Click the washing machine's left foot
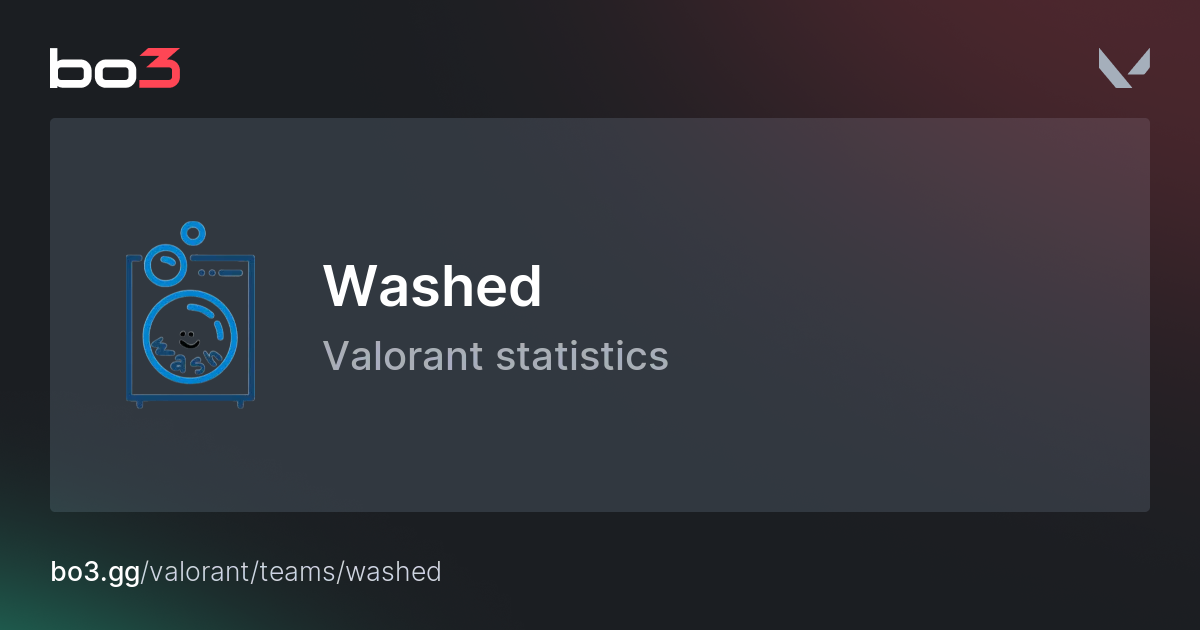The height and width of the screenshot is (630, 1200). [x=140, y=403]
